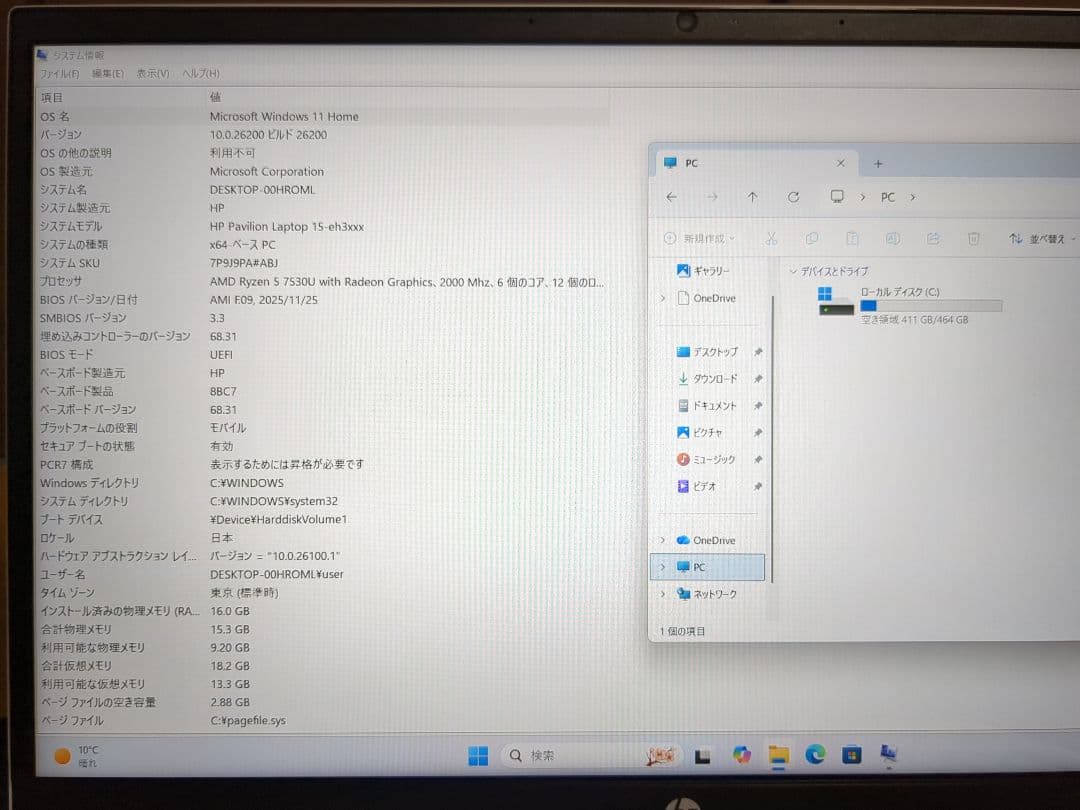This screenshot has height=810, width=1080.
Task: Open Task View from taskbar
Action: pyautogui.click(x=703, y=757)
